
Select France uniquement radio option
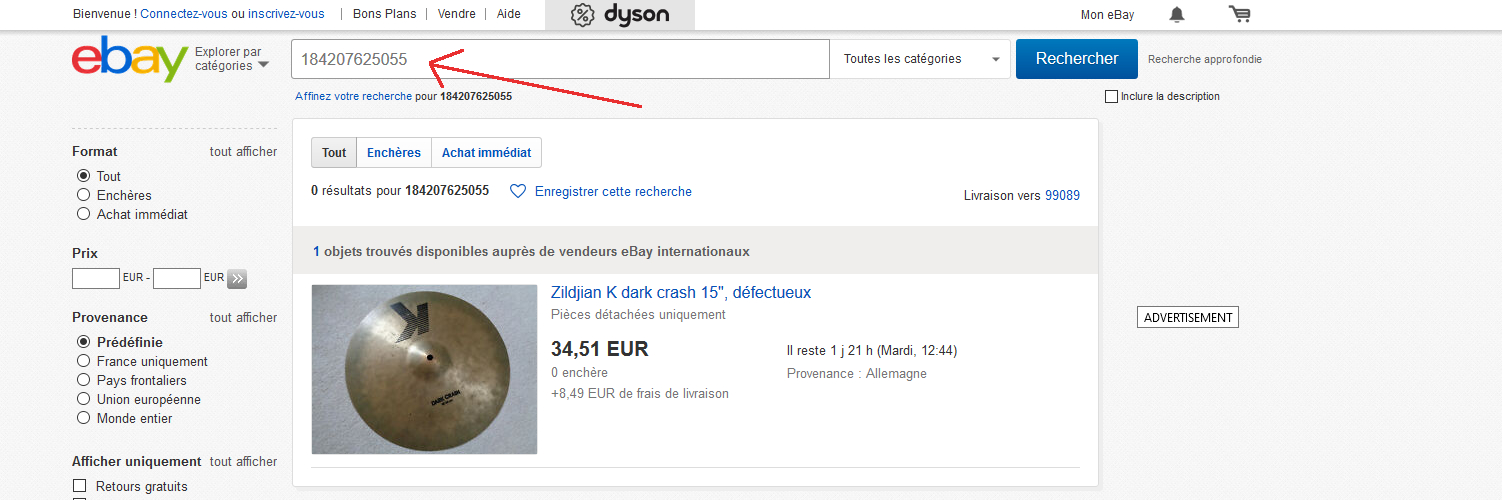coord(84,361)
